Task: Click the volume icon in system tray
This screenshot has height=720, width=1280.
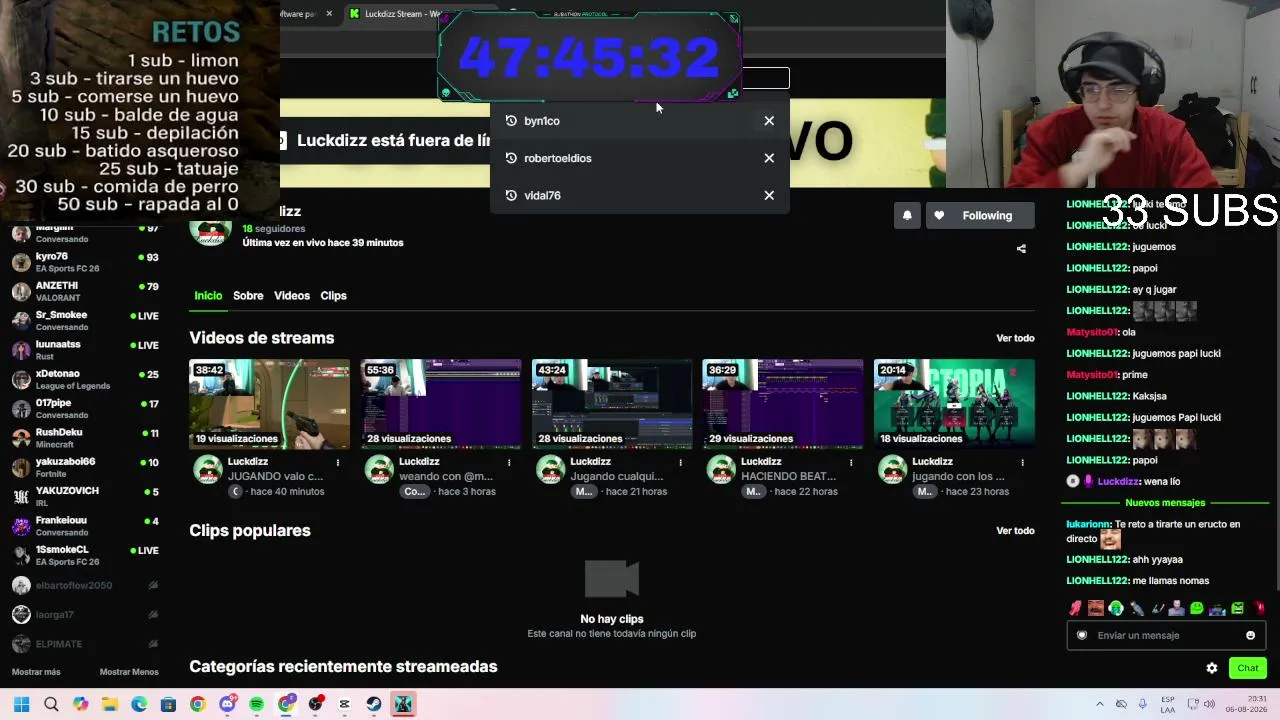Action: coord(1209,704)
